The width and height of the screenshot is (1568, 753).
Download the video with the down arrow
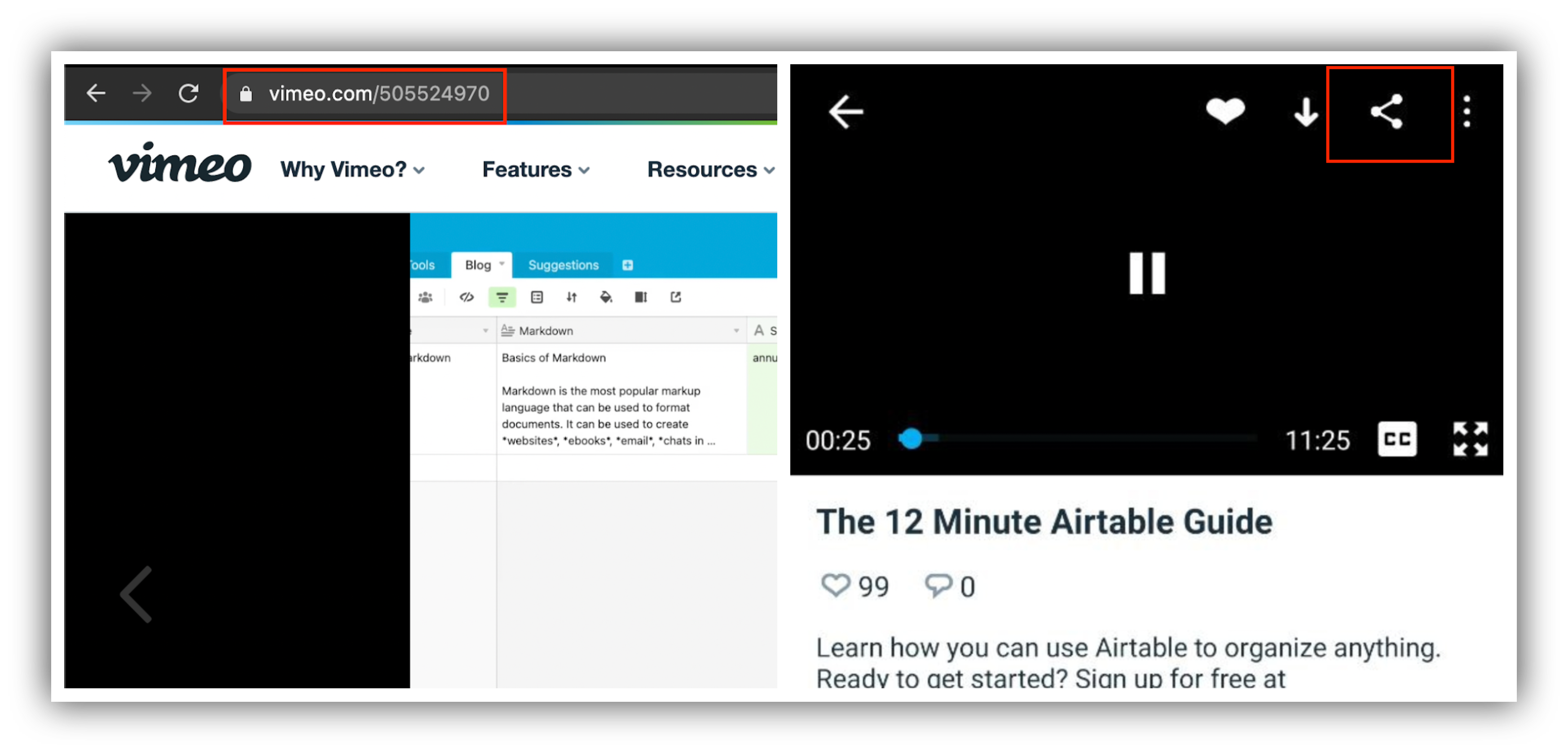coord(1306,112)
